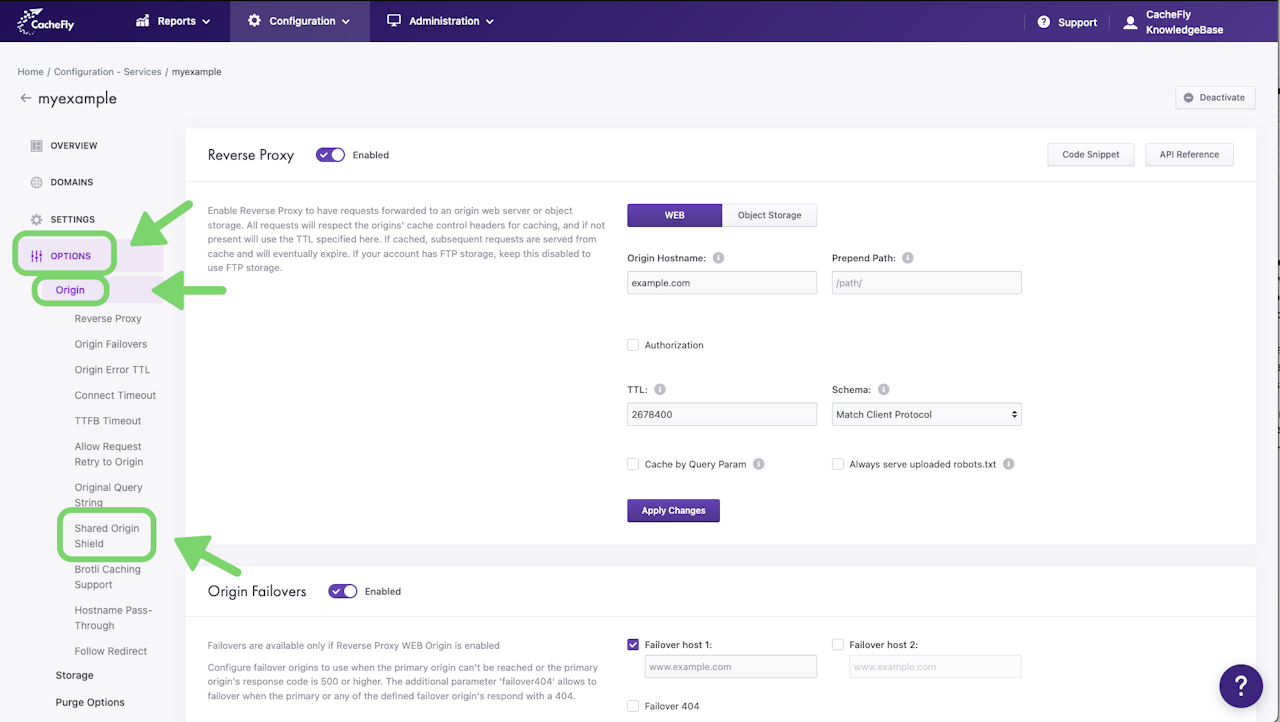Viewport: 1280px width, 722px height.
Task: Open the Administration menu
Action: (x=440, y=21)
